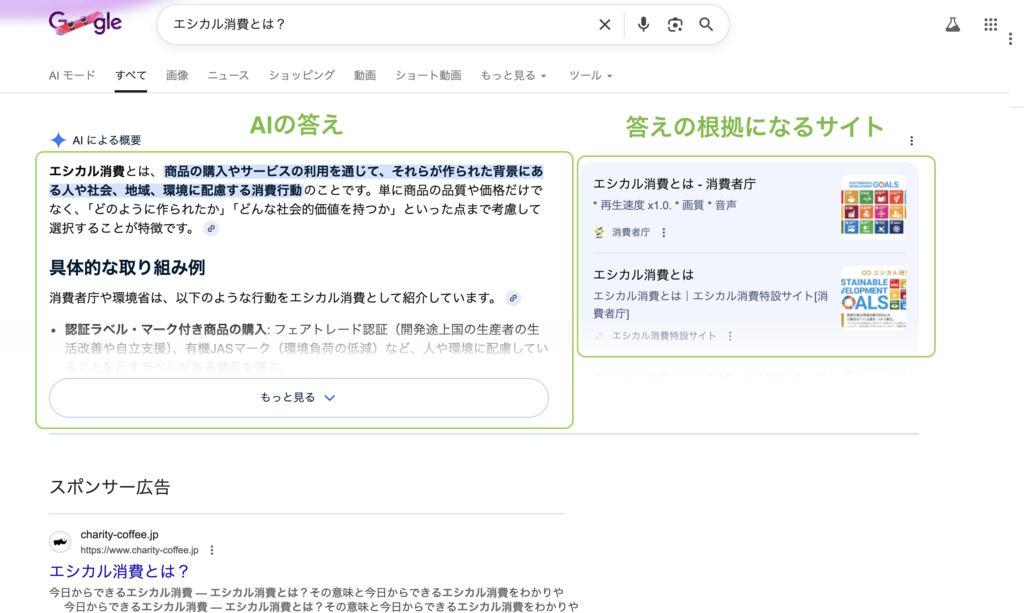Expand the もっと見る dropdown in the tab bar

[513, 75]
